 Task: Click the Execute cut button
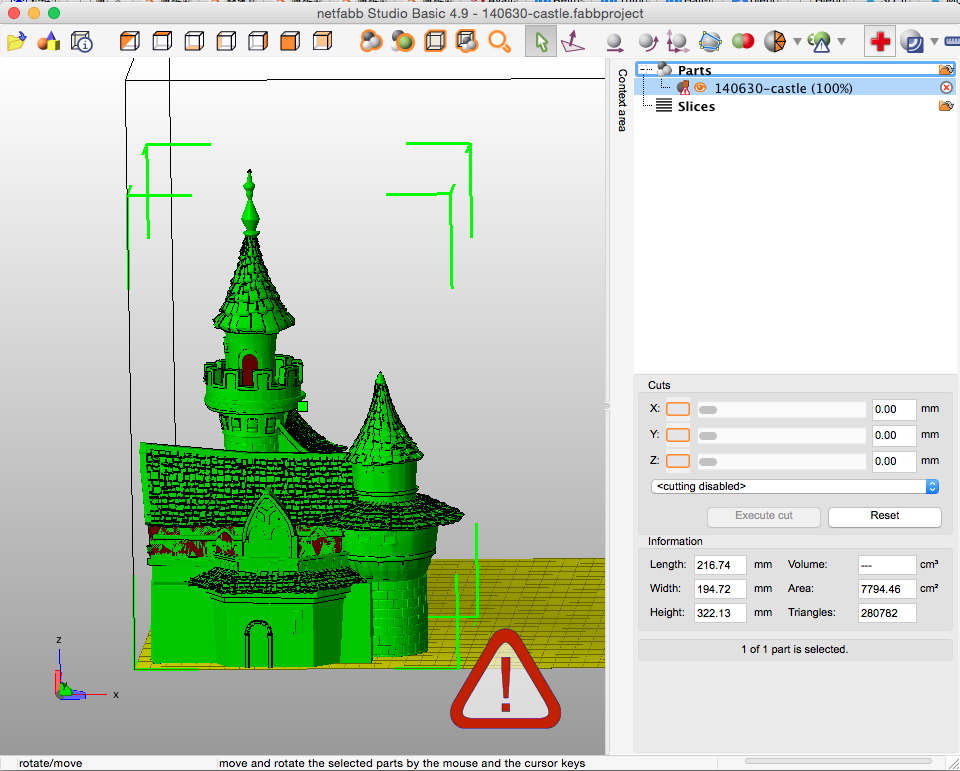(763, 517)
